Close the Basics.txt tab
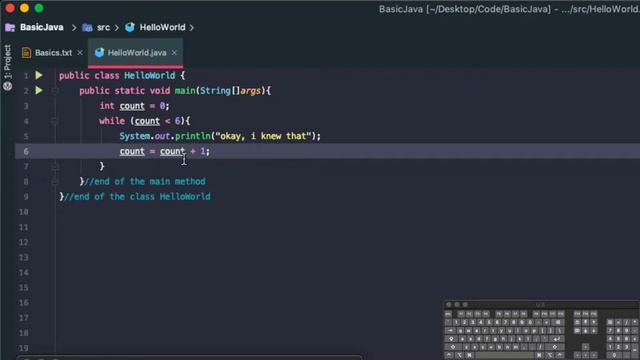The image size is (640, 360). [80, 53]
